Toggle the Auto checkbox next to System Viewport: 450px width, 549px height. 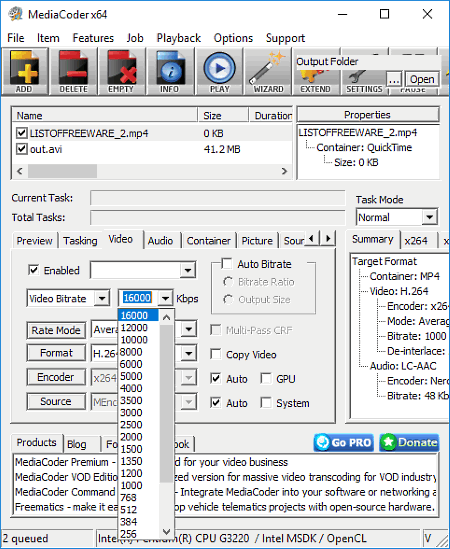(x=216, y=403)
